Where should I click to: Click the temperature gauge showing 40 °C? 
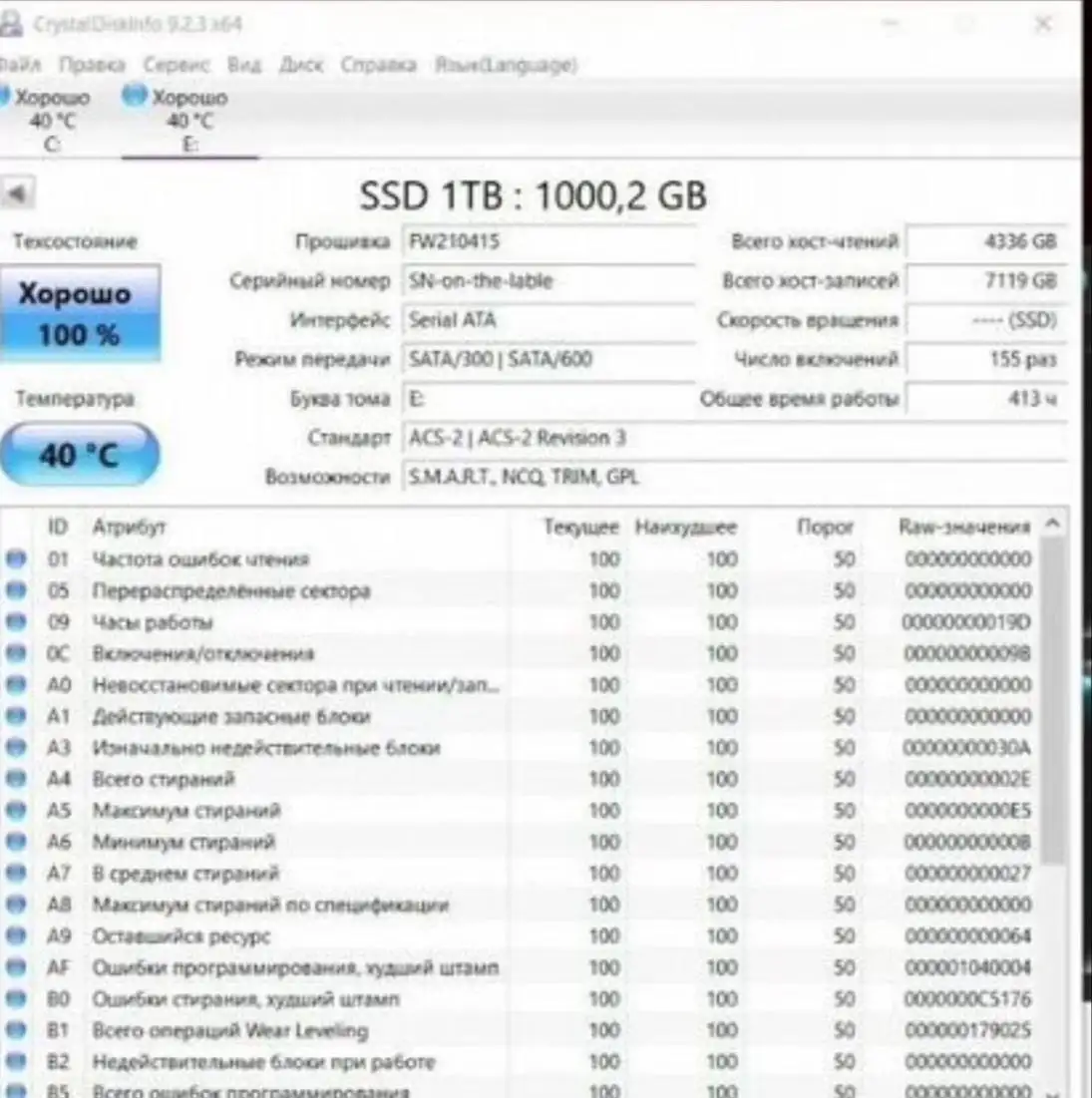80,454
